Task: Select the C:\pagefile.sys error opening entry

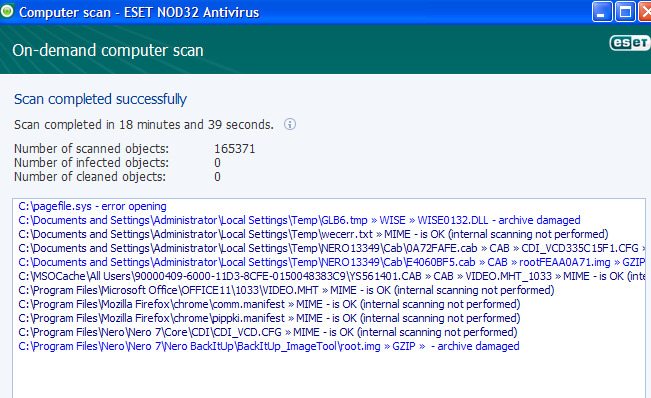Action: [92, 206]
